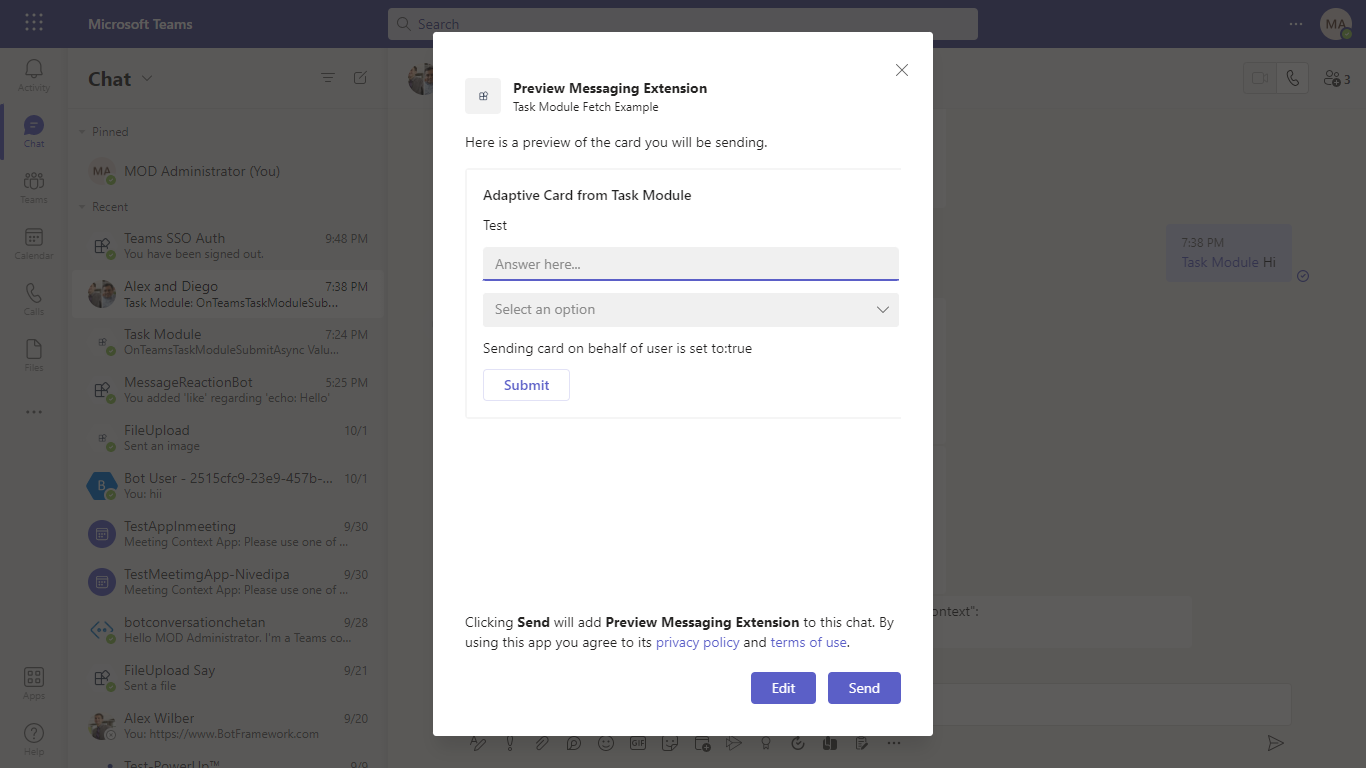Image resolution: width=1366 pixels, height=768 pixels.
Task: Open the TestAppInmeeting chat
Action: pos(227,534)
